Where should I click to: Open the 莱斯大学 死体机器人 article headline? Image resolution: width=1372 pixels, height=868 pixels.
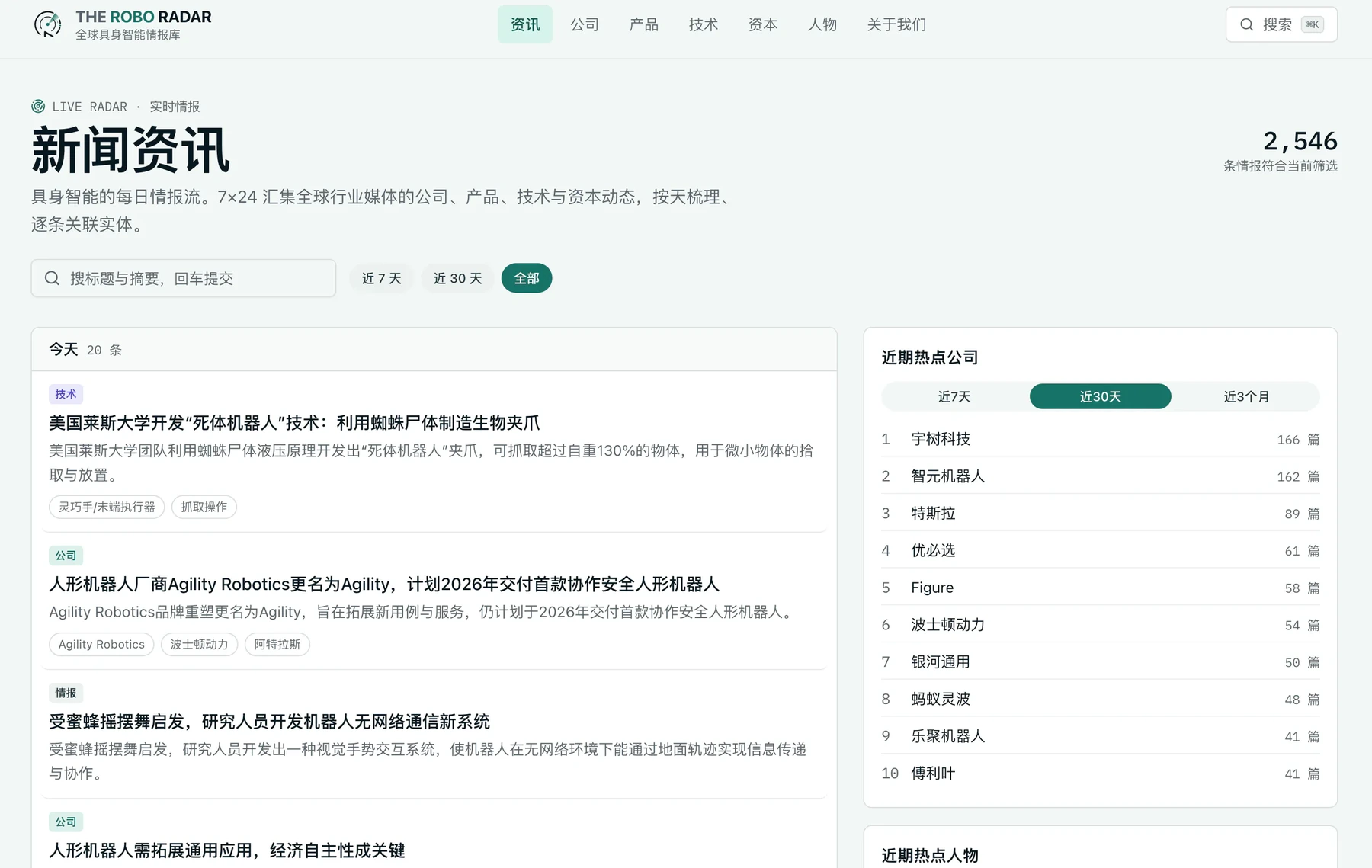(x=294, y=423)
